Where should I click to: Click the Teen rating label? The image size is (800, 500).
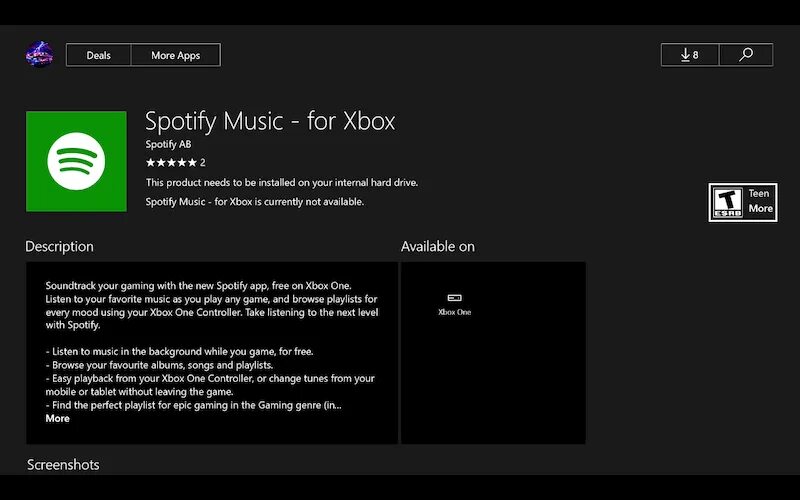click(760, 193)
